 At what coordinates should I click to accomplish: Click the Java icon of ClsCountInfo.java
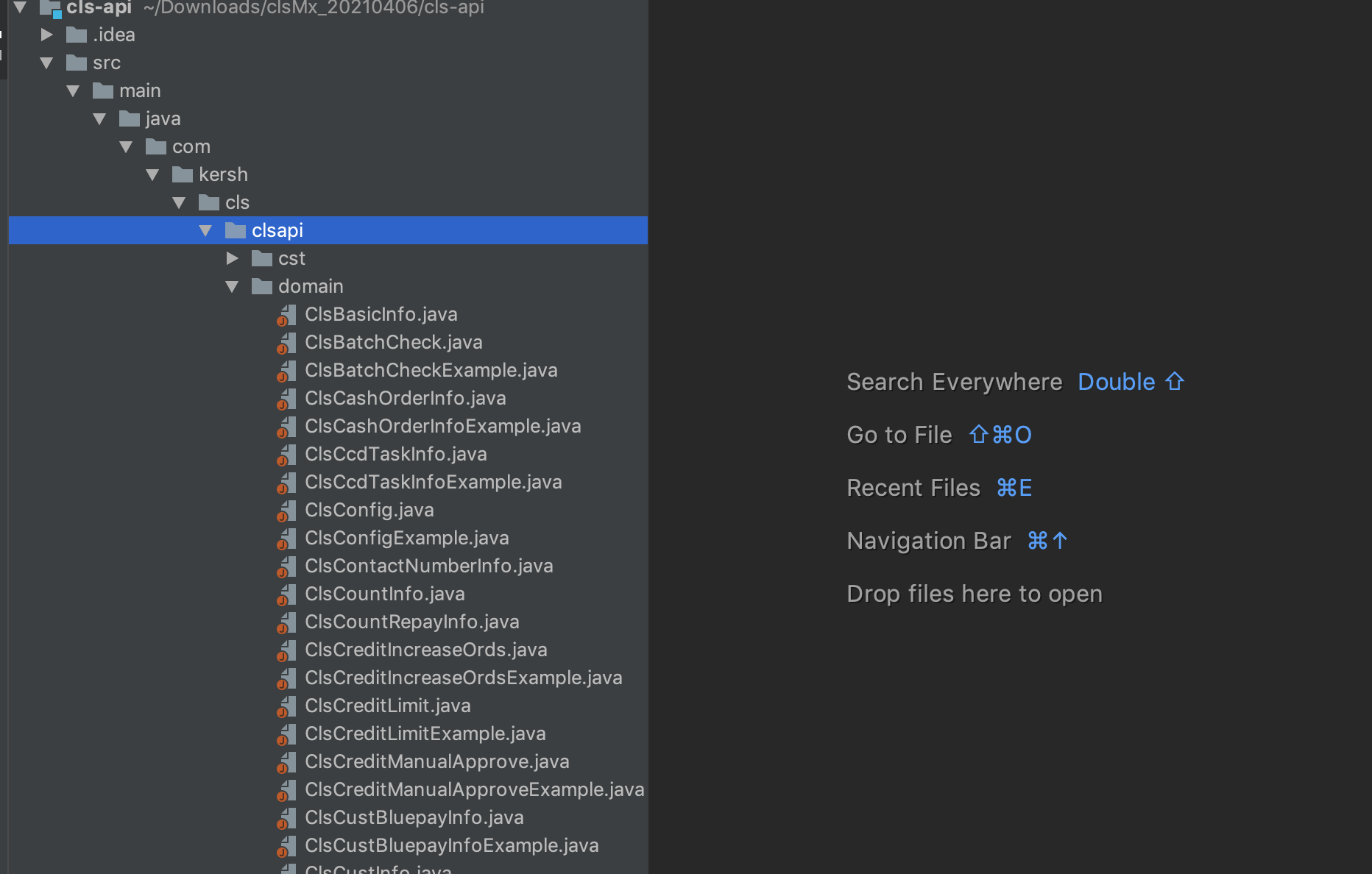click(286, 594)
